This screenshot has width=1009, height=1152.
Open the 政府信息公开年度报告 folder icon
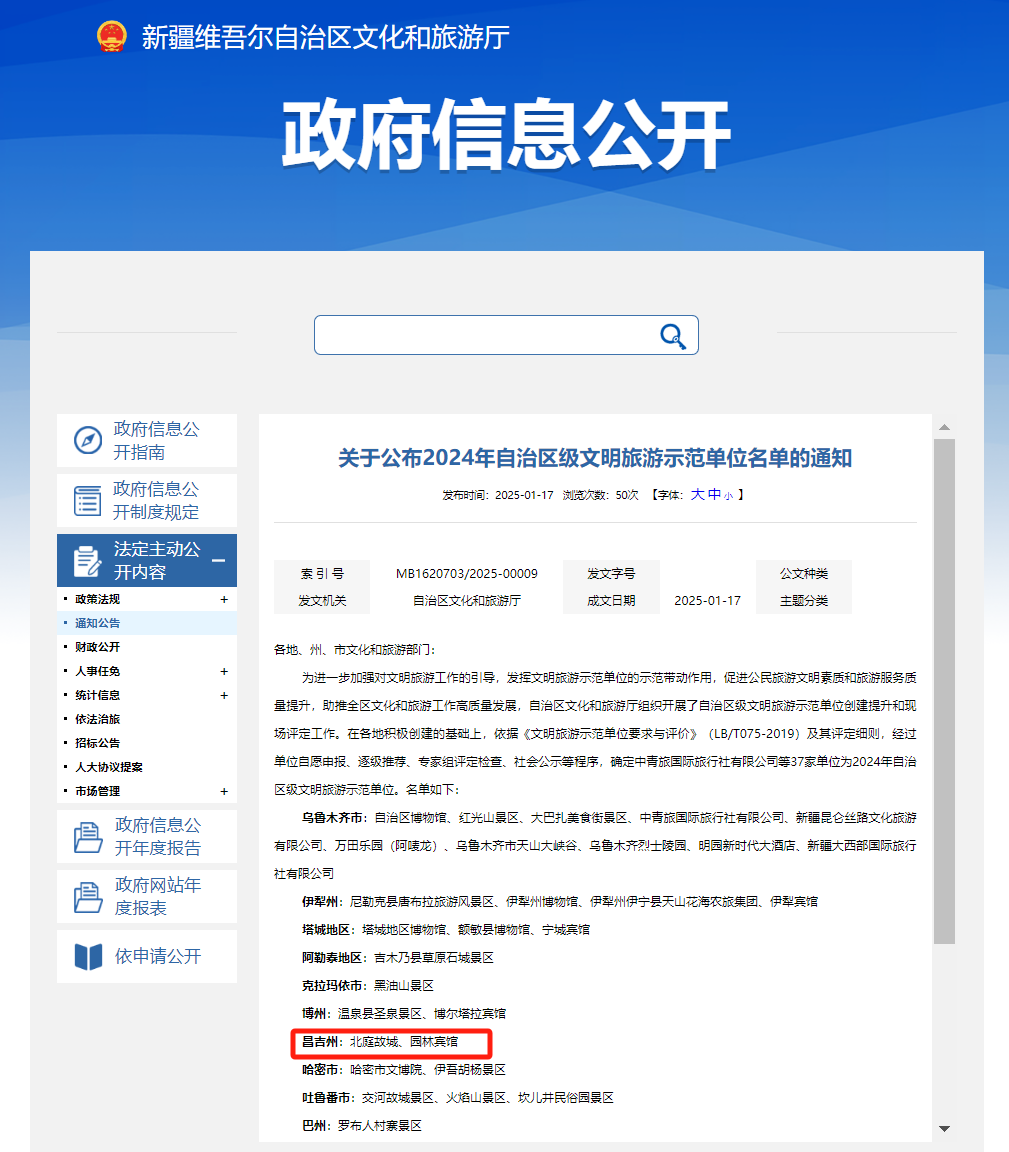coord(89,836)
